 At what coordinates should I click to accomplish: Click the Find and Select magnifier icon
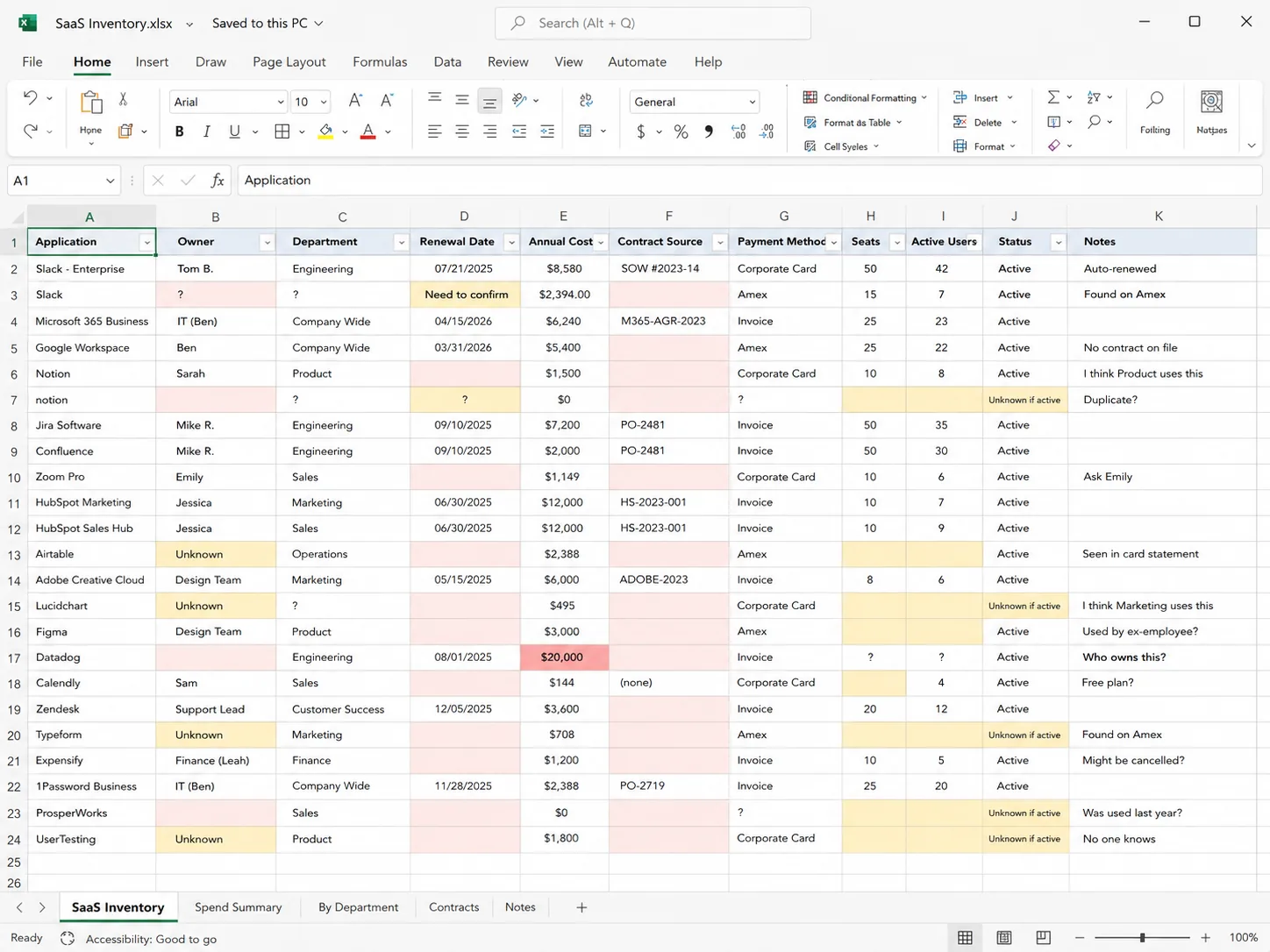click(x=1094, y=122)
